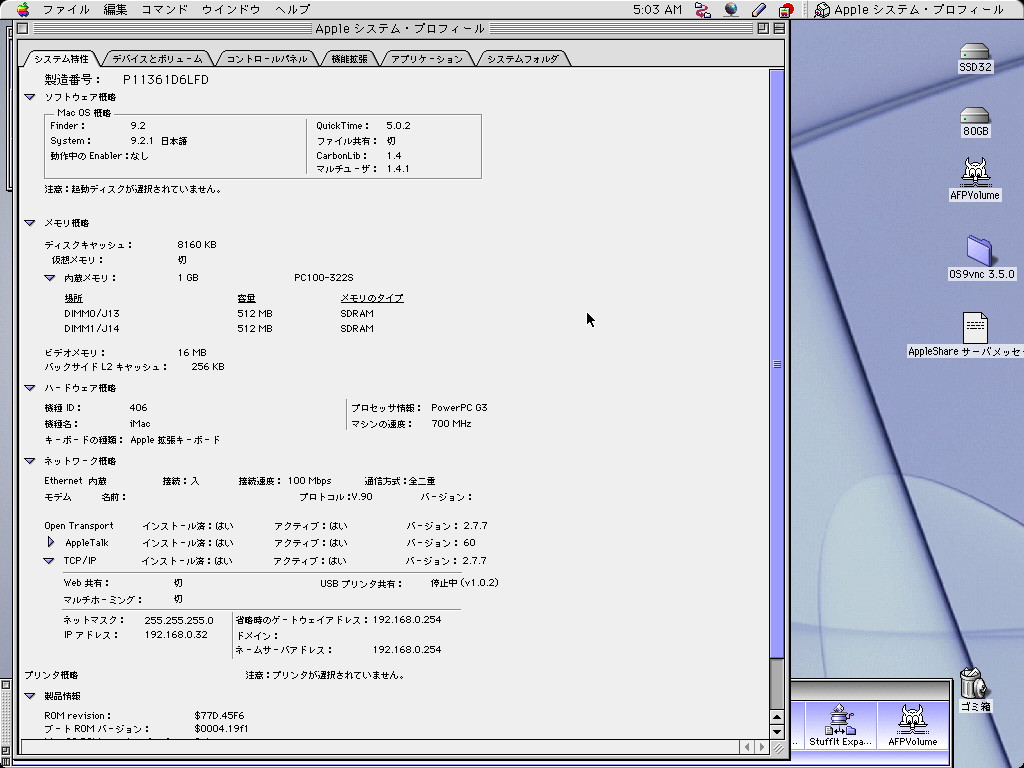Image resolution: width=1024 pixels, height=768 pixels.
Task: Click the DIMM1/J14 memory row
Action: [x=219, y=328]
